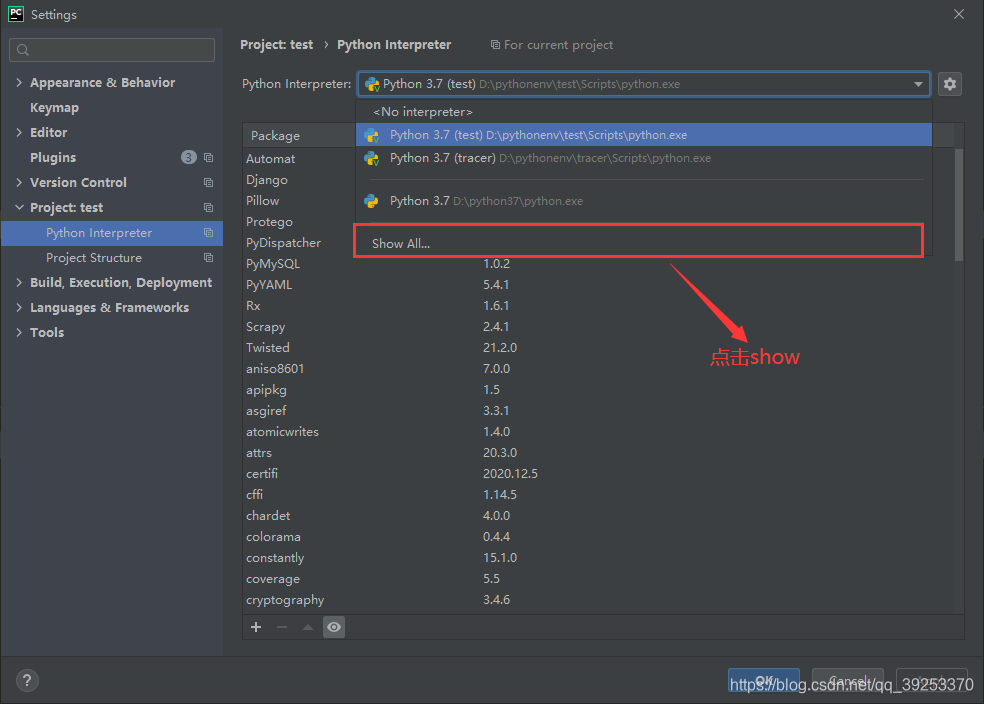This screenshot has width=984, height=704.
Task: Expand the Tools section
Action: pyautogui.click(x=19, y=333)
